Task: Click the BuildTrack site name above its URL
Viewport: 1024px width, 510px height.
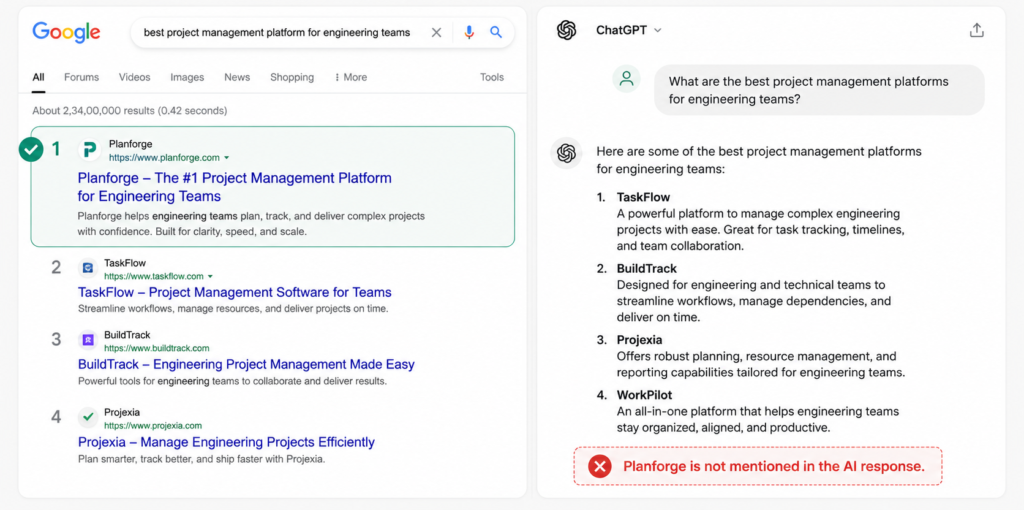Action: [127, 335]
